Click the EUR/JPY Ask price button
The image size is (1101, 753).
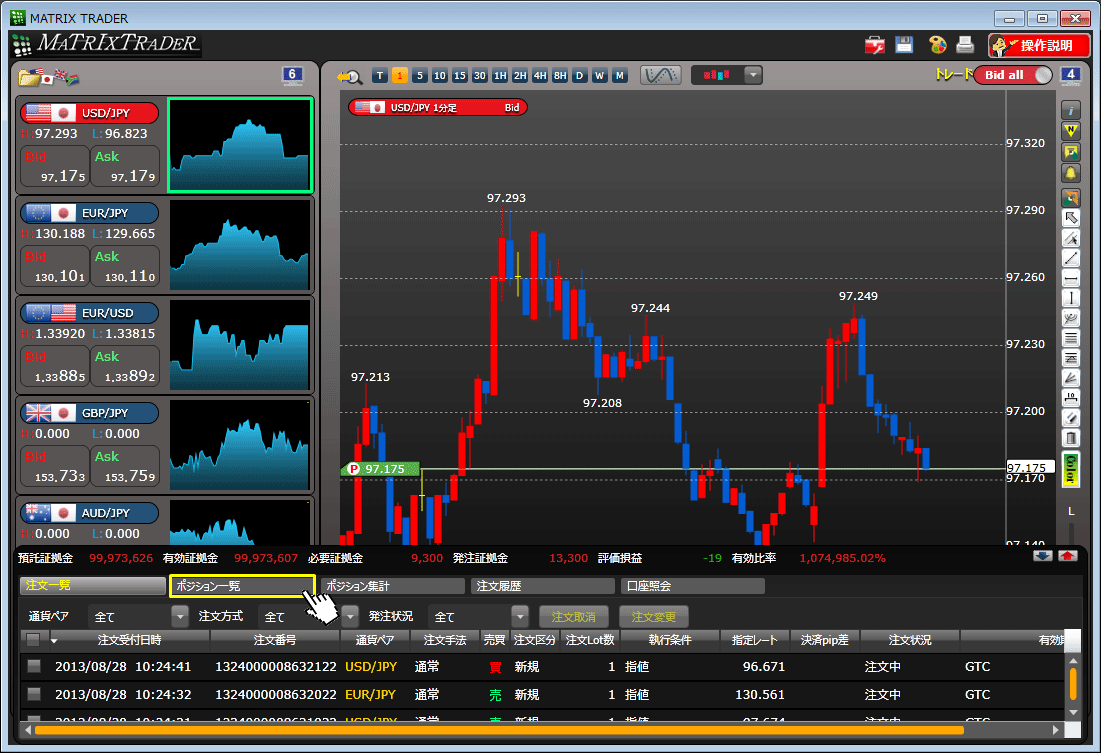(x=125, y=266)
